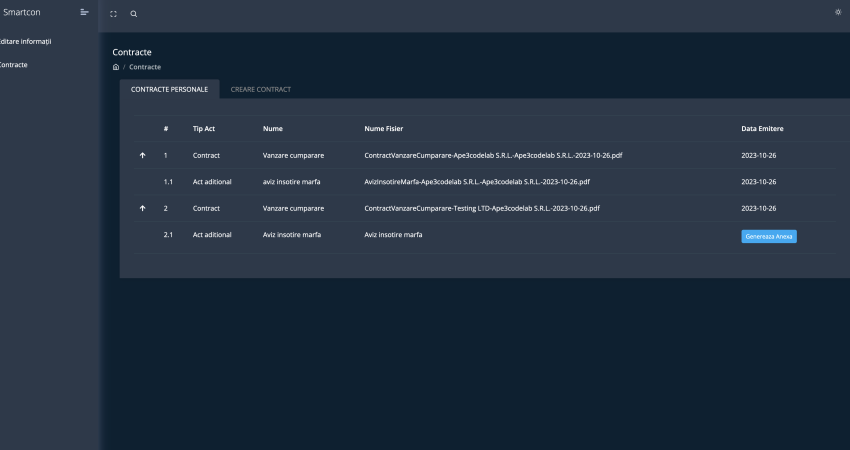The width and height of the screenshot is (850, 450).
Task: Click date 2023-10-26 in row 2
Action: pyautogui.click(x=758, y=209)
